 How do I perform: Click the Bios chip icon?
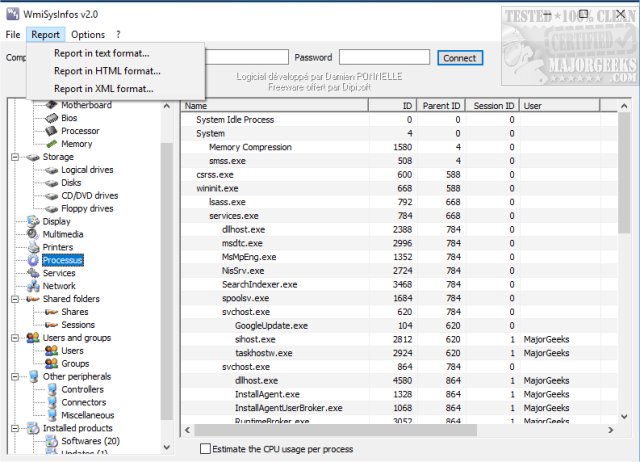coord(51,118)
